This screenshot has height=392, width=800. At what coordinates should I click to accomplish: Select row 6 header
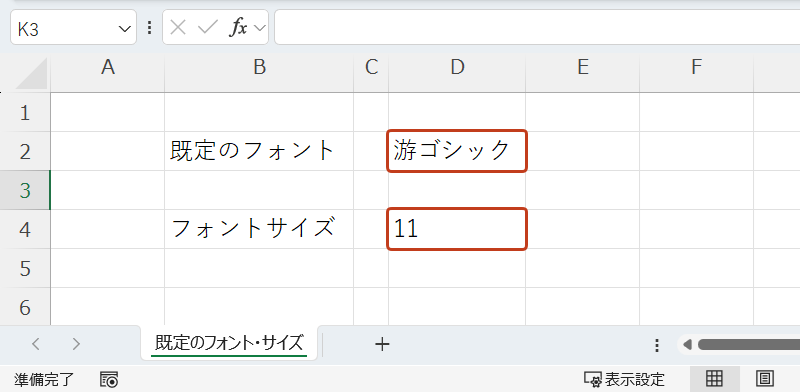point(25,306)
